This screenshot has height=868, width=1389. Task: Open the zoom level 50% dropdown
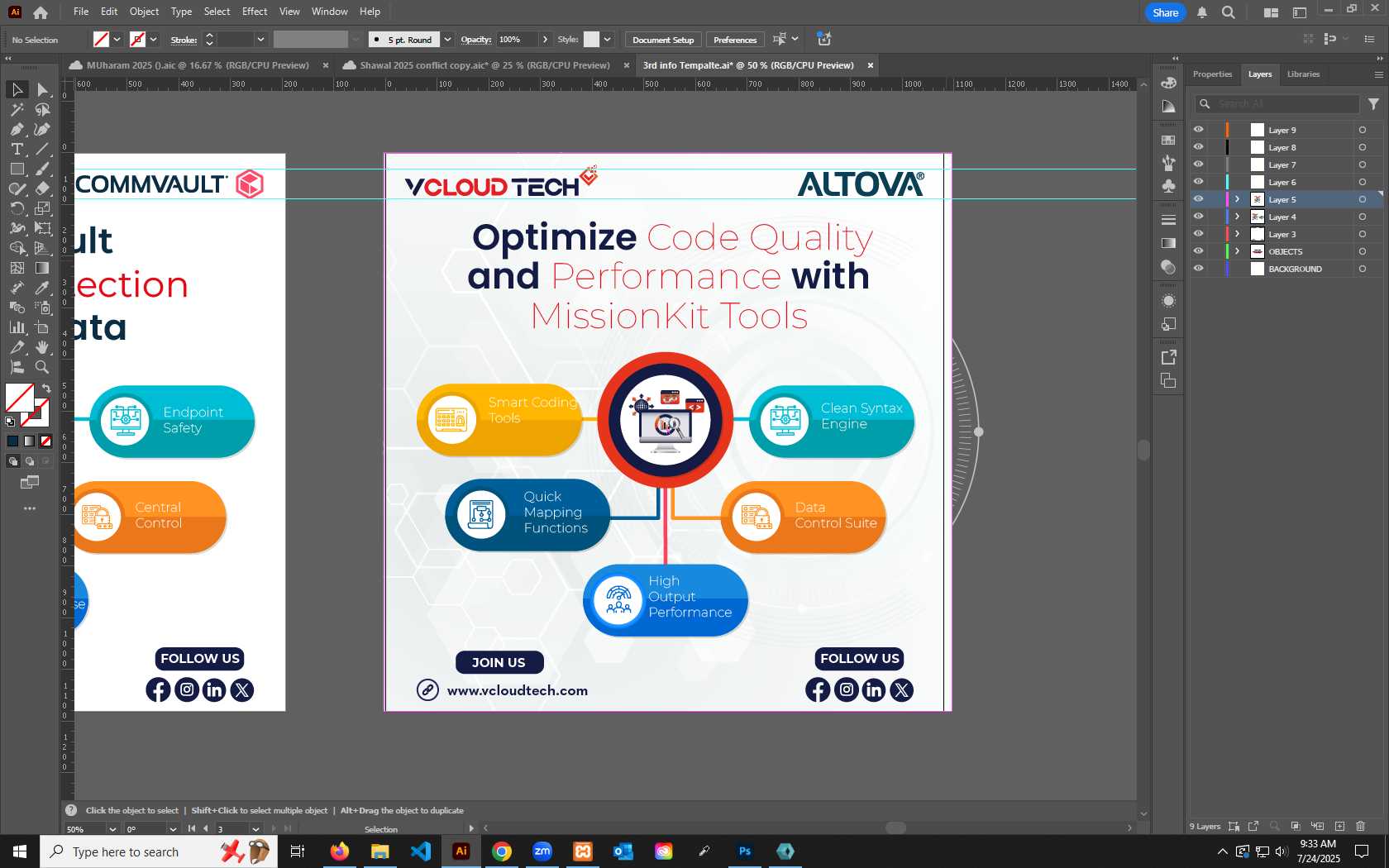112,829
